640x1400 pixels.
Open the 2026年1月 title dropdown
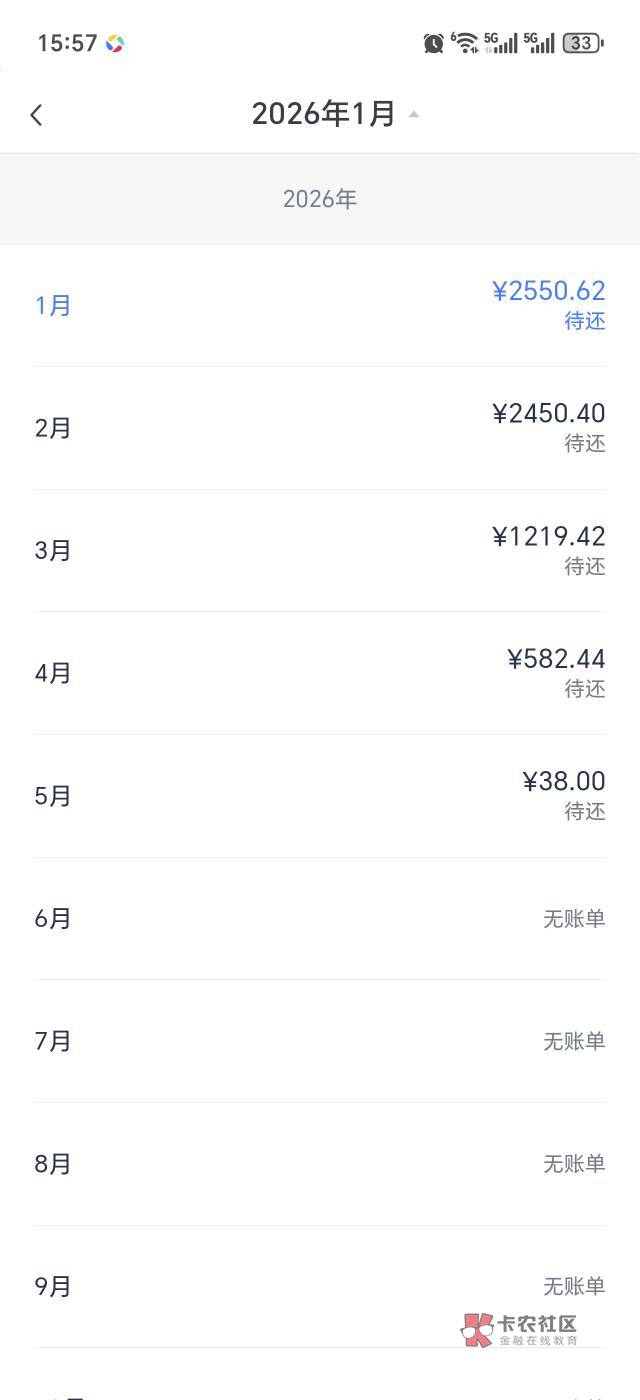click(x=323, y=114)
